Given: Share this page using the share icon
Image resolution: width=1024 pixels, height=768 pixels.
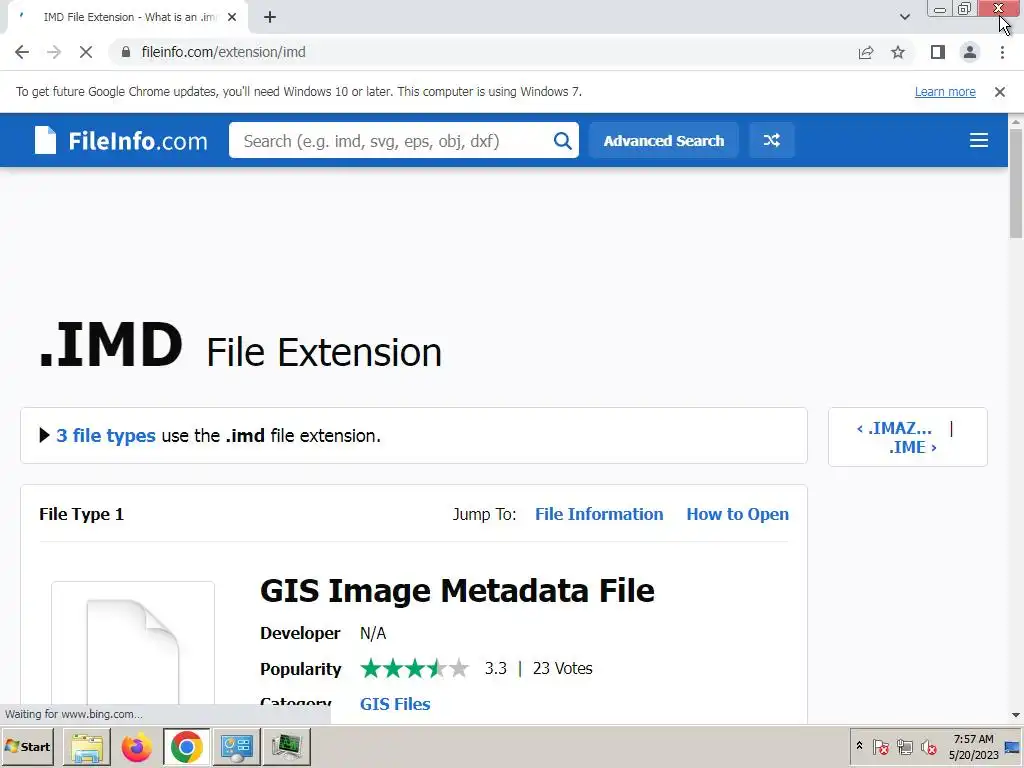Looking at the screenshot, I should click(x=866, y=52).
